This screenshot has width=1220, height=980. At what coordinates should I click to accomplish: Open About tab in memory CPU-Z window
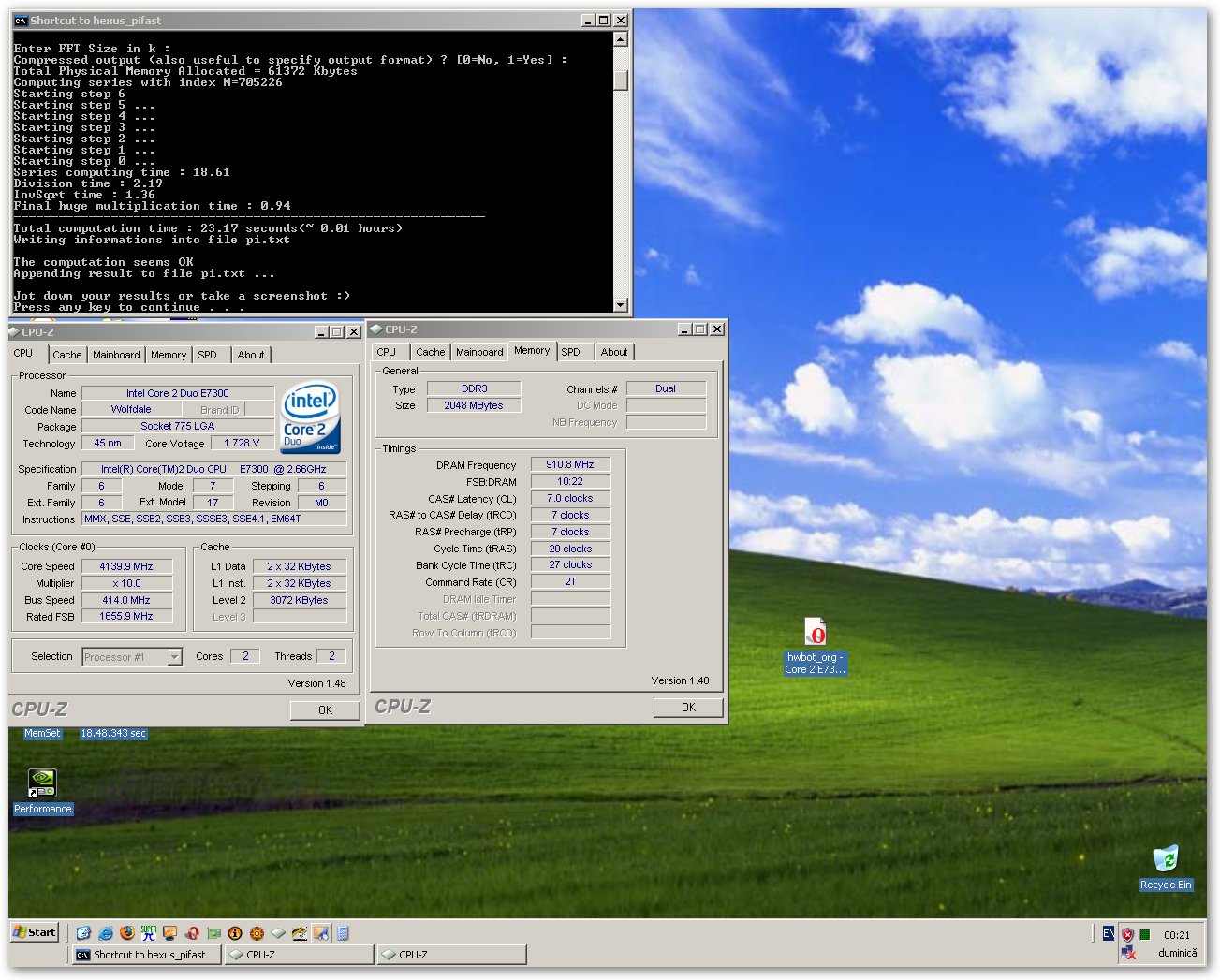tap(614, 352)
